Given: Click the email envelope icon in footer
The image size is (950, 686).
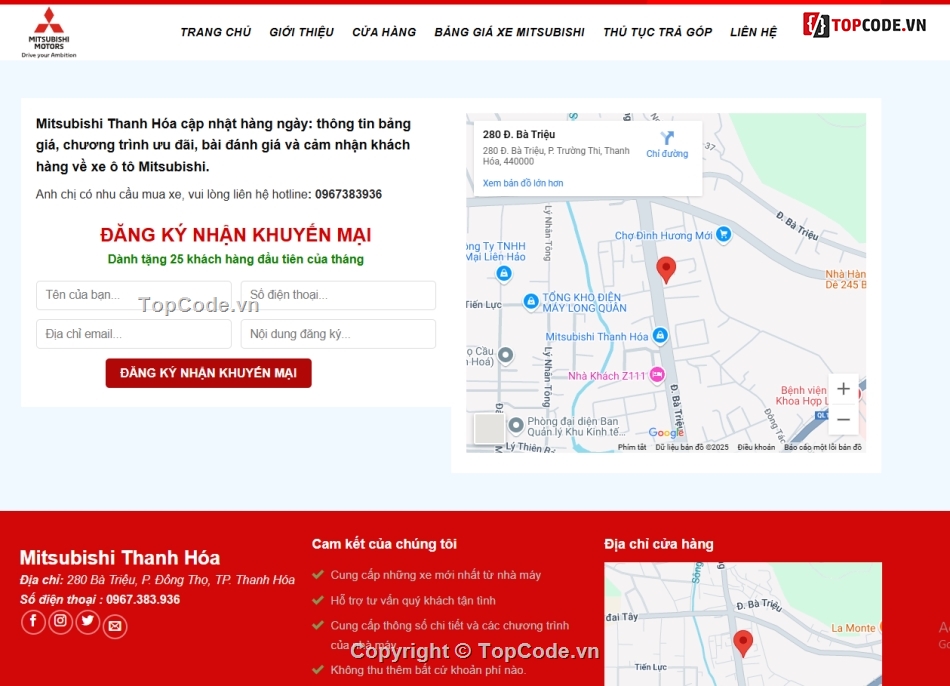Looking at the screenshot, I should click(115, 626).
